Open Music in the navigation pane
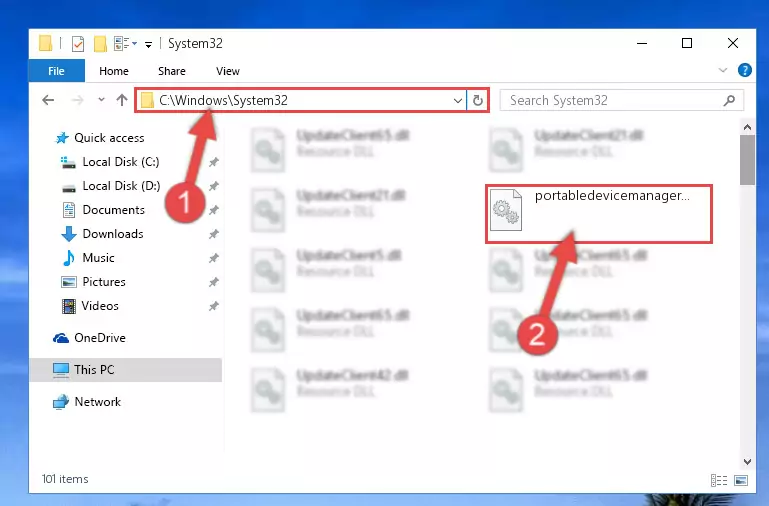 [x=98, y=258]
